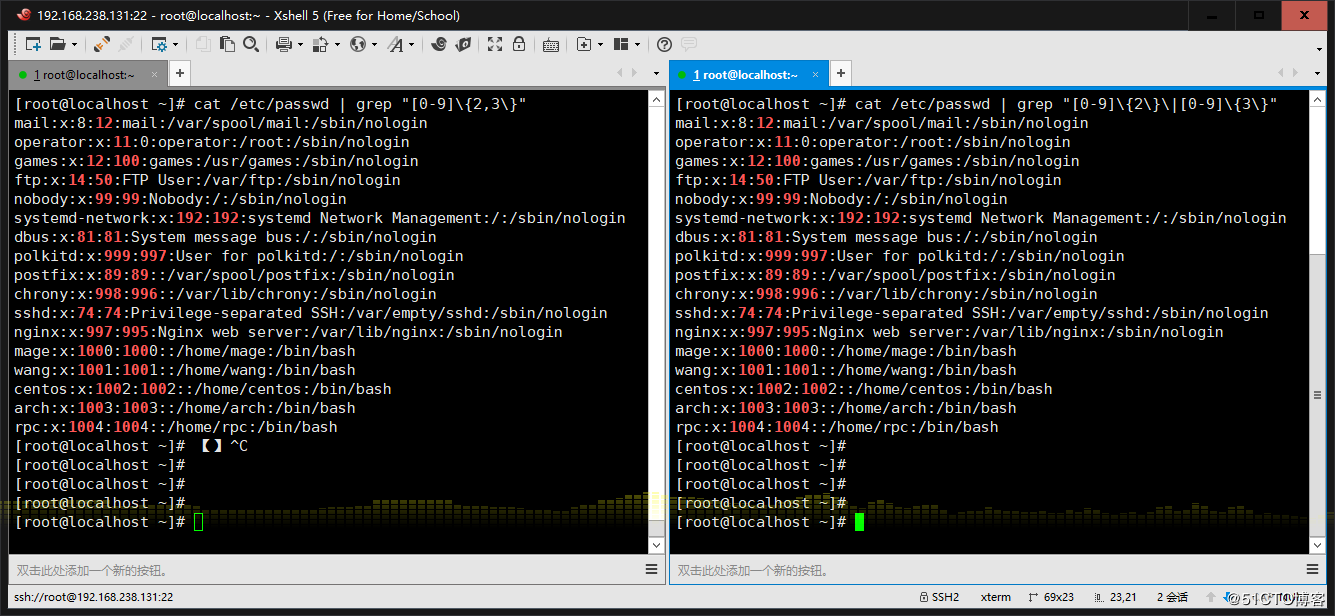1335x616 pixels.
Task: Add a new tab in left pane
Action: click(179, 73)
